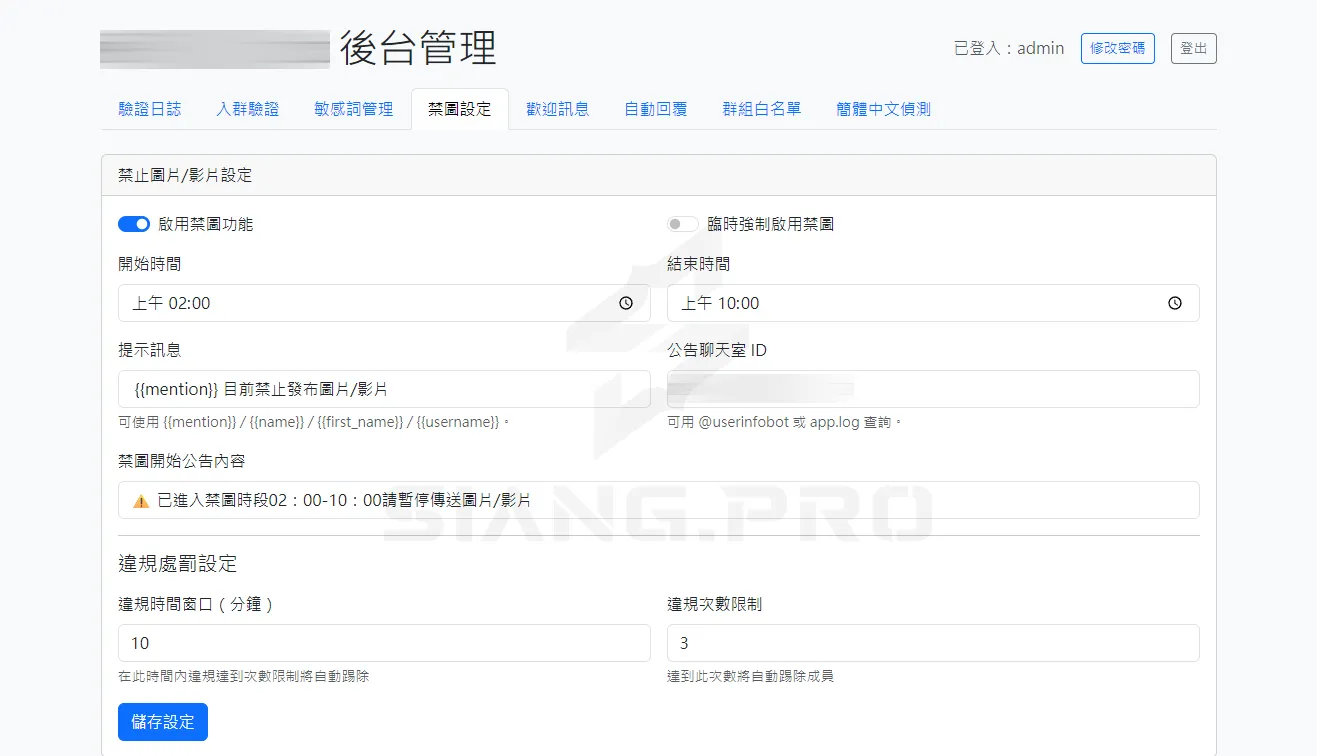Click inside the 提示訊息 input field

click(383, 390)
